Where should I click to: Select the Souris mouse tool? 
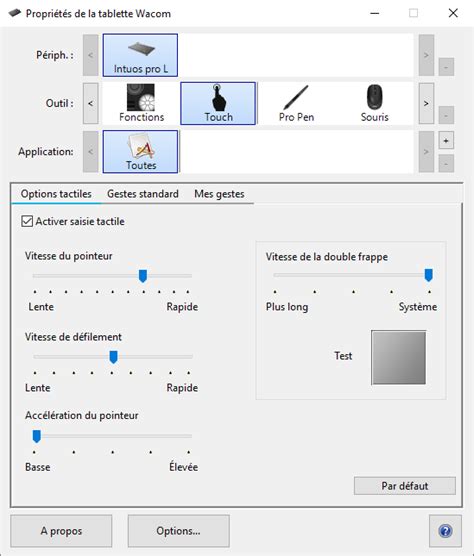[x=374, y=103]
